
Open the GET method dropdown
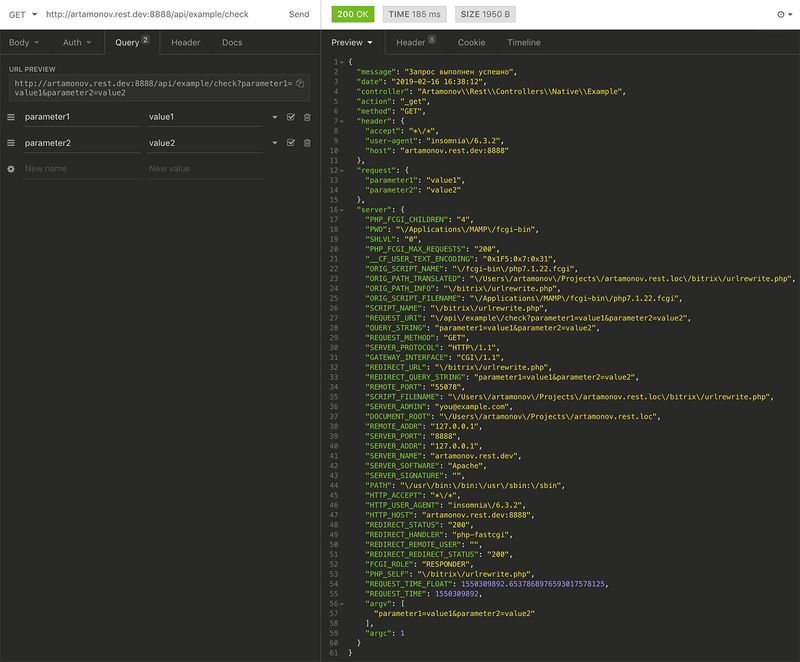23,15
